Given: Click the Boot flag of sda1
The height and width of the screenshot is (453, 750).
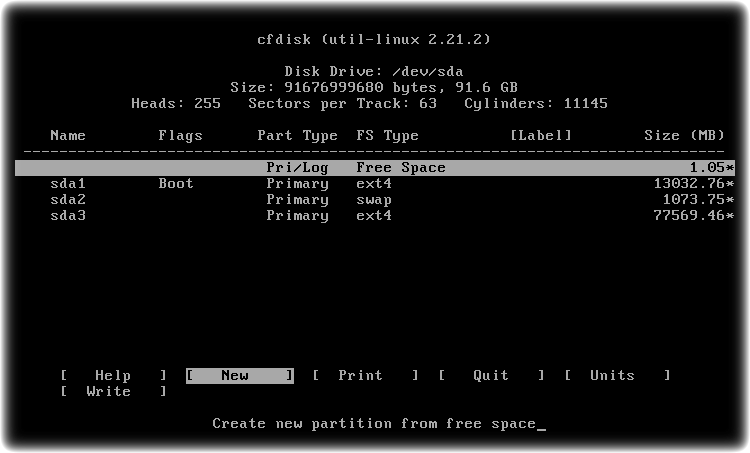Looking at the screenshot, I should 176,184.
